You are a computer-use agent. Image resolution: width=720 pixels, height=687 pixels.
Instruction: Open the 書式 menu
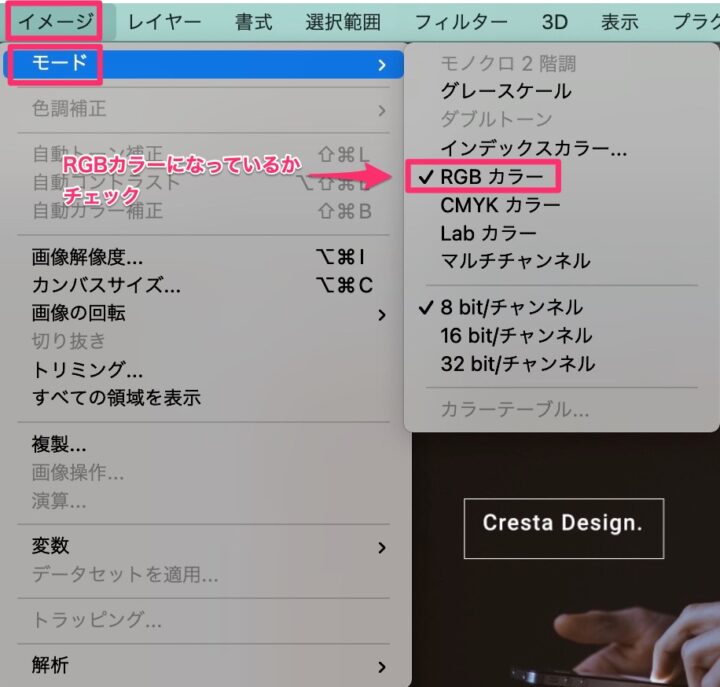tap(253, 22)
